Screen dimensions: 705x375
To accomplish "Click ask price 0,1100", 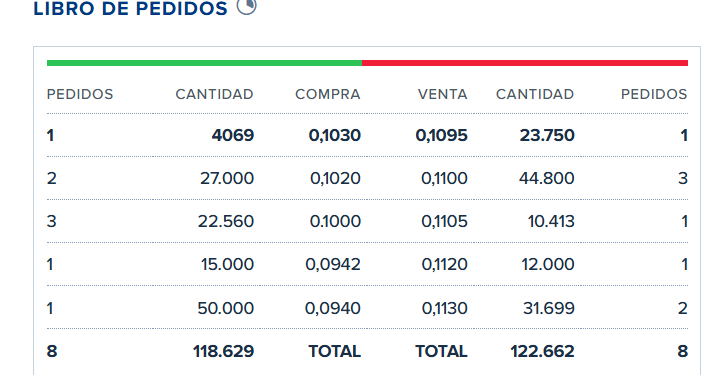I will coord(444,179).
